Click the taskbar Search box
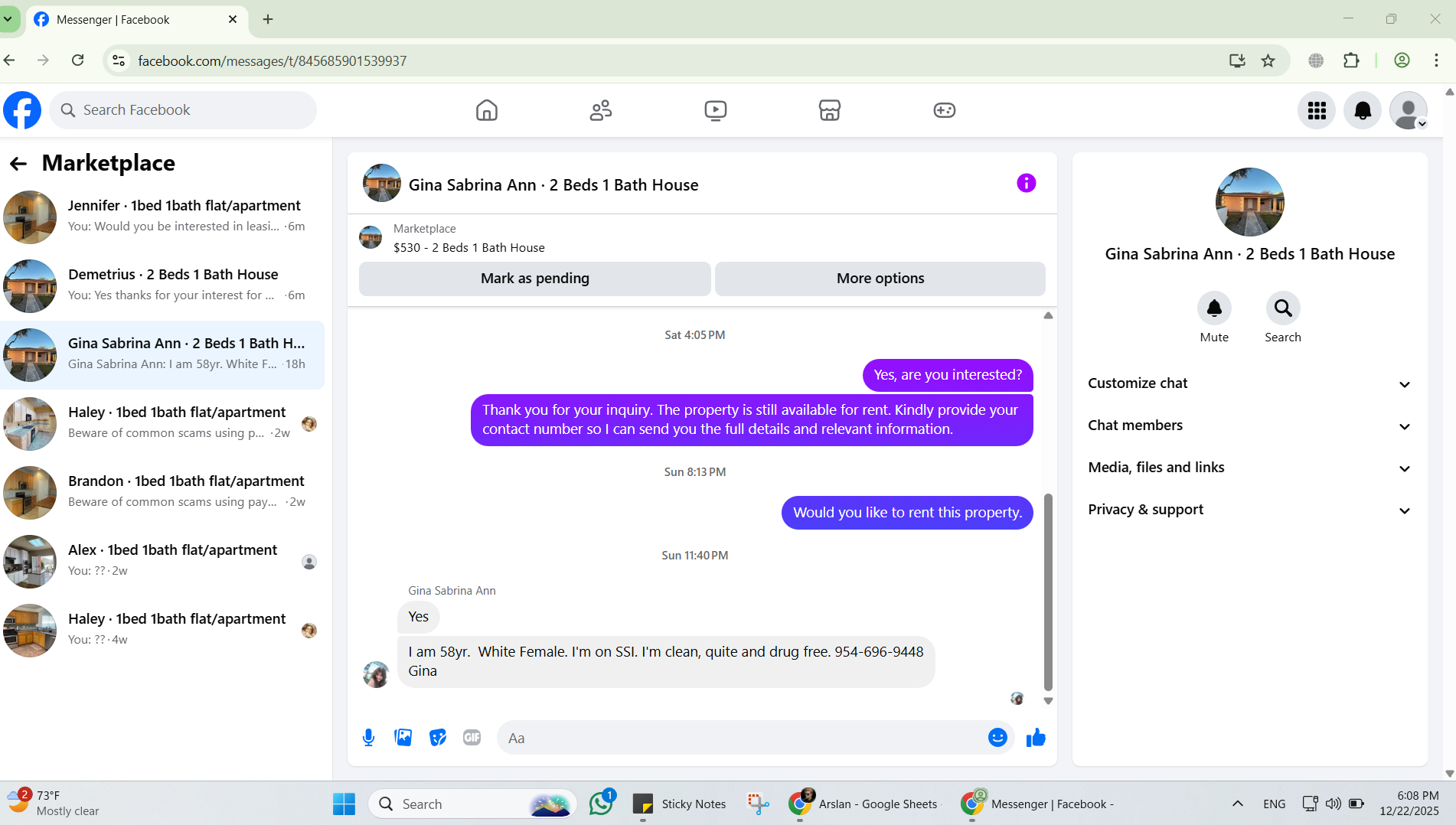The image size is (1456, 825). (473, 804)
